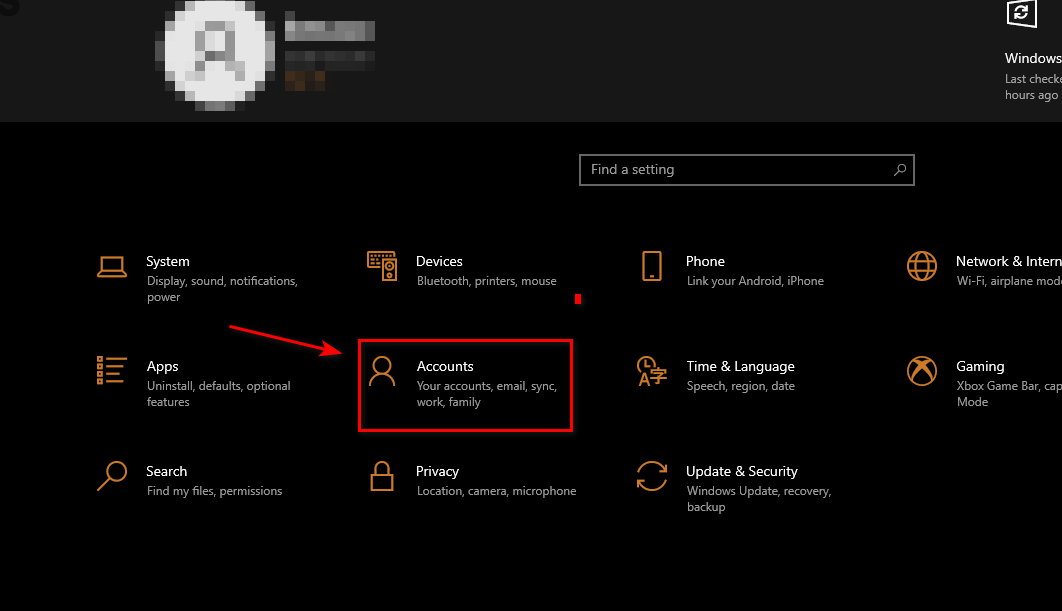Open the Privacy padlock icon
This screenshot has width=1062, height=611.
click(x=382, y=476)
